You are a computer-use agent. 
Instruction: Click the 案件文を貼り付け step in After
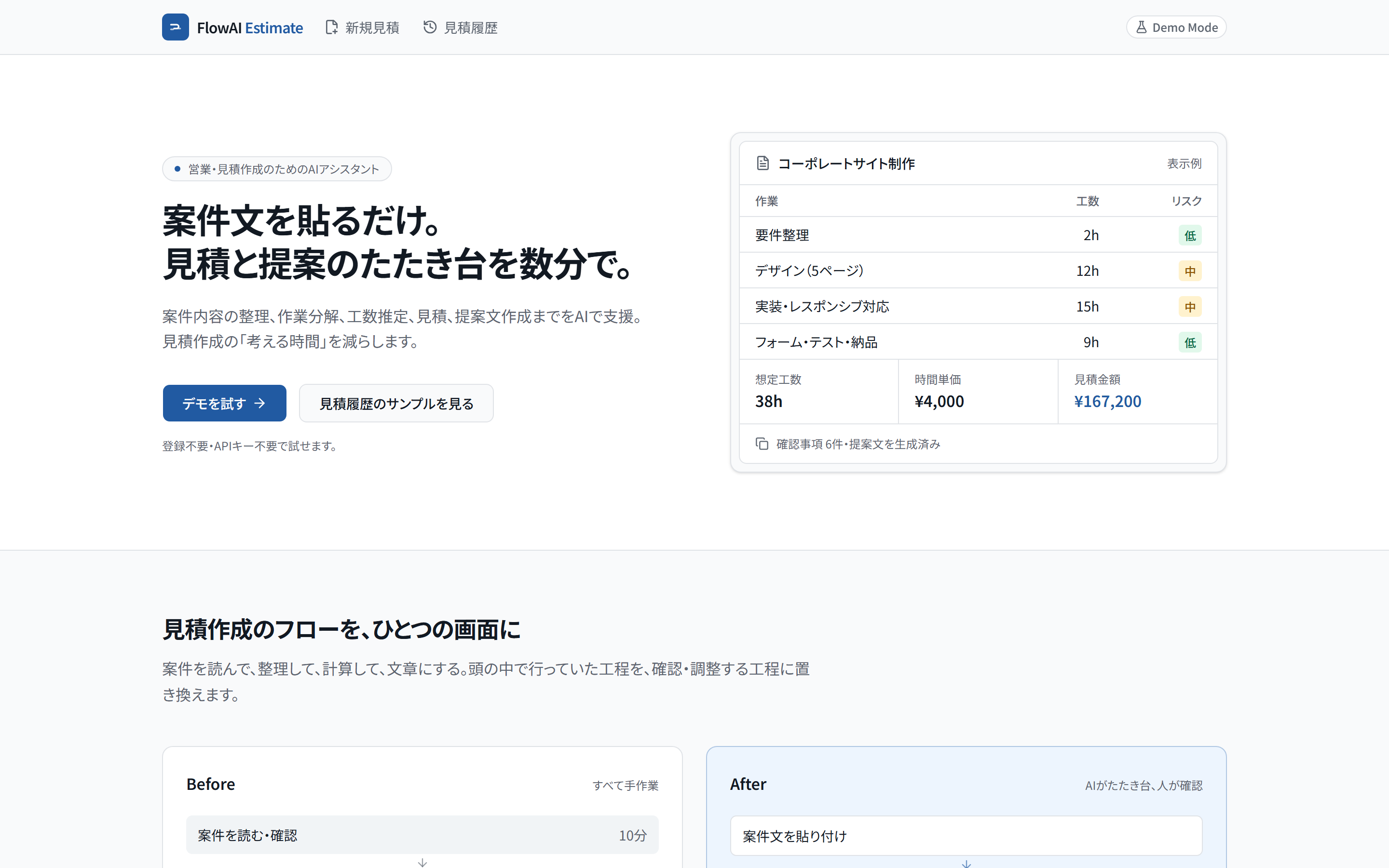[966, 836]
